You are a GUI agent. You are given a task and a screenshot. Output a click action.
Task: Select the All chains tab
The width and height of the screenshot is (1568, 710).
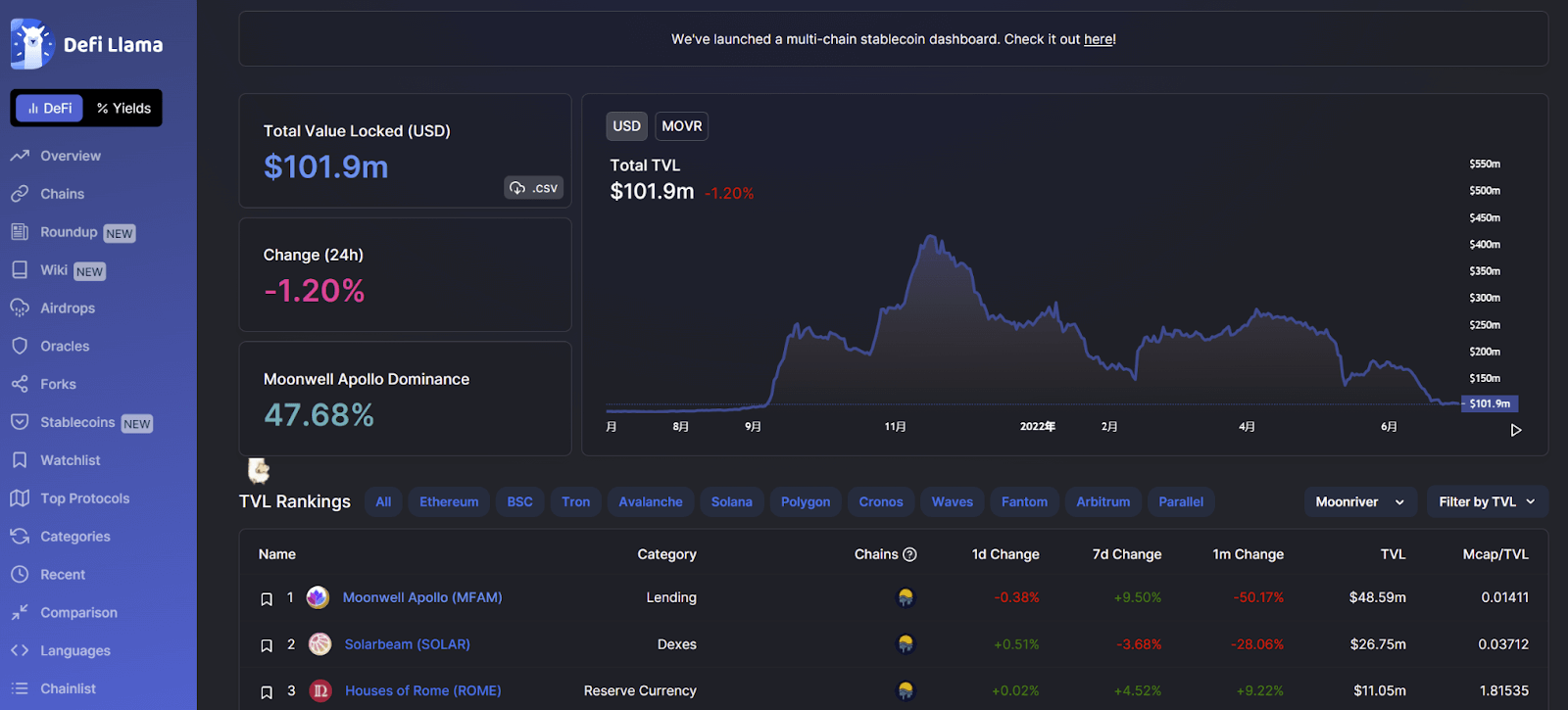(383, 501)
